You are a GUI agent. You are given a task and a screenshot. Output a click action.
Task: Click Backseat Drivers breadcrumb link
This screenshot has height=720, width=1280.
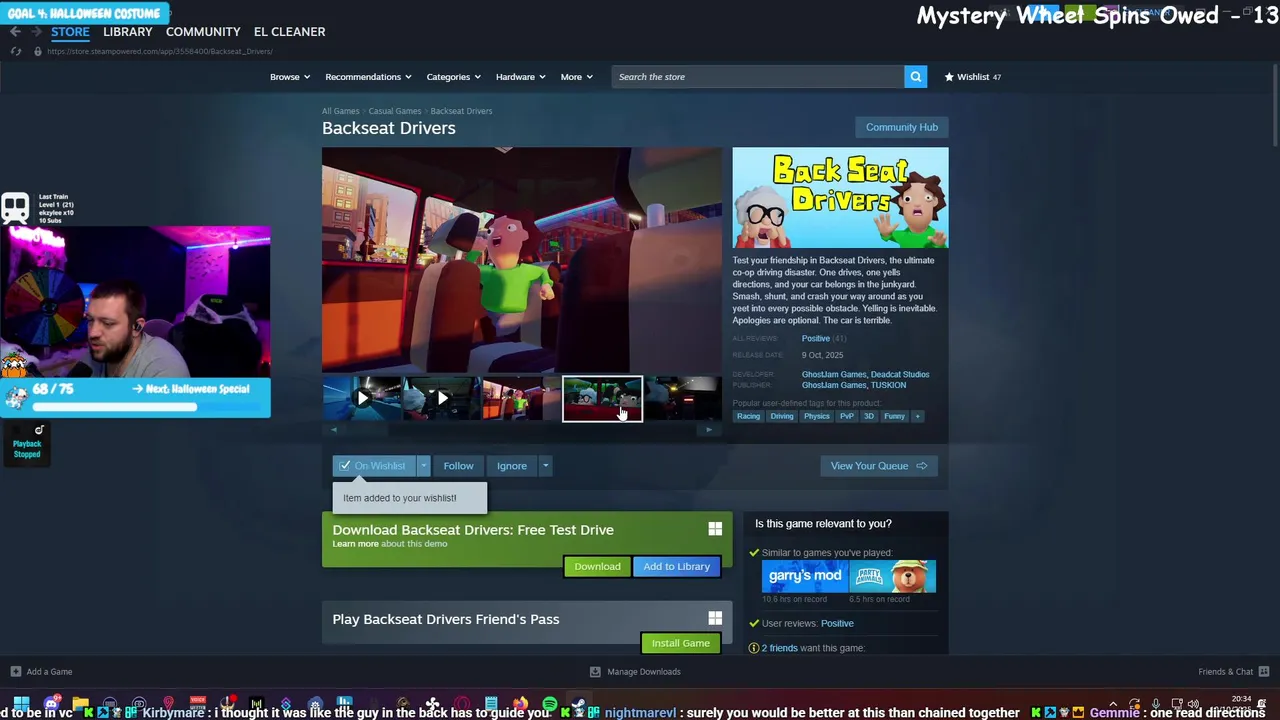click(462, 111)
